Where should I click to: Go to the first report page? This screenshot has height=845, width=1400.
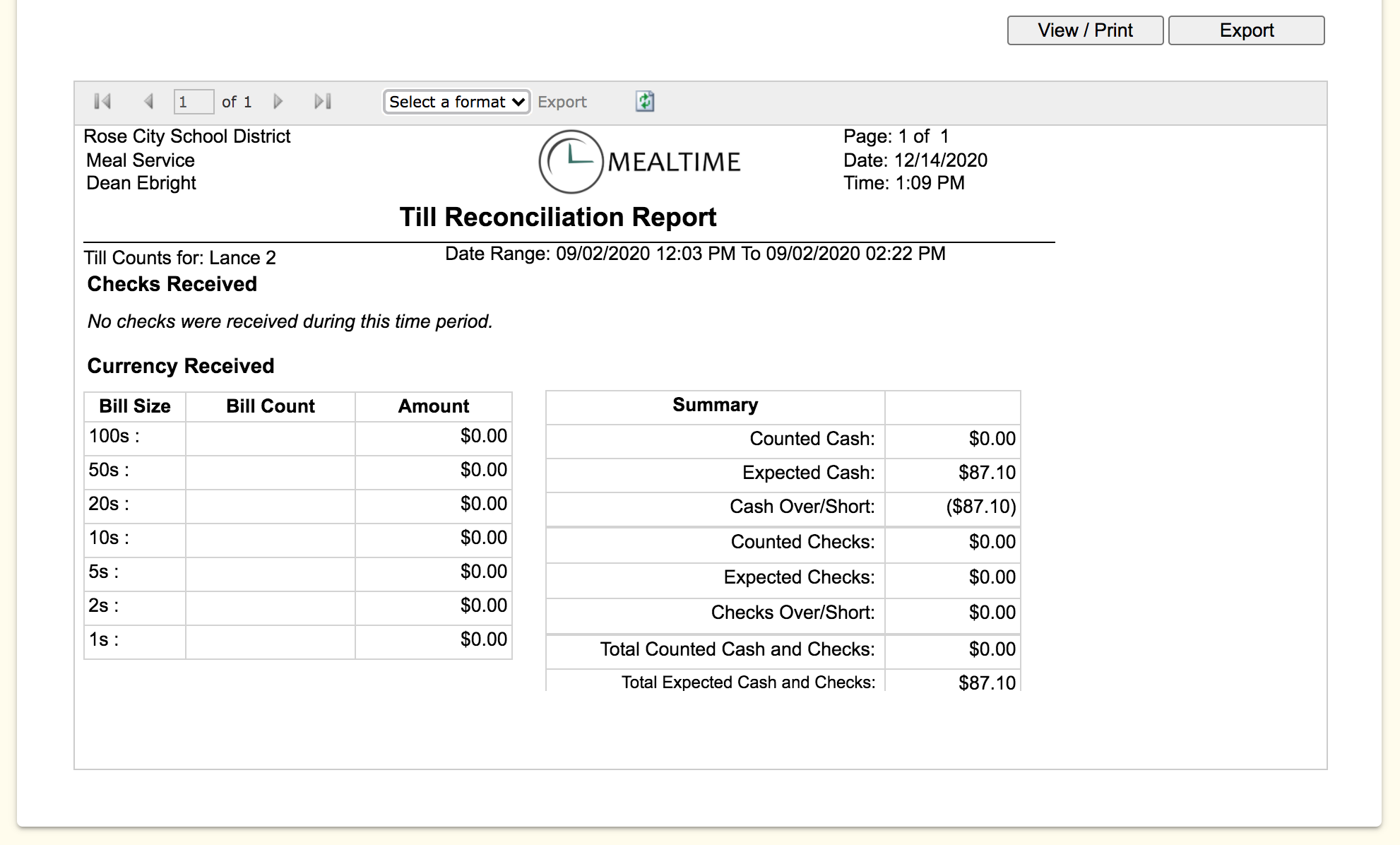tap(102, 102)
